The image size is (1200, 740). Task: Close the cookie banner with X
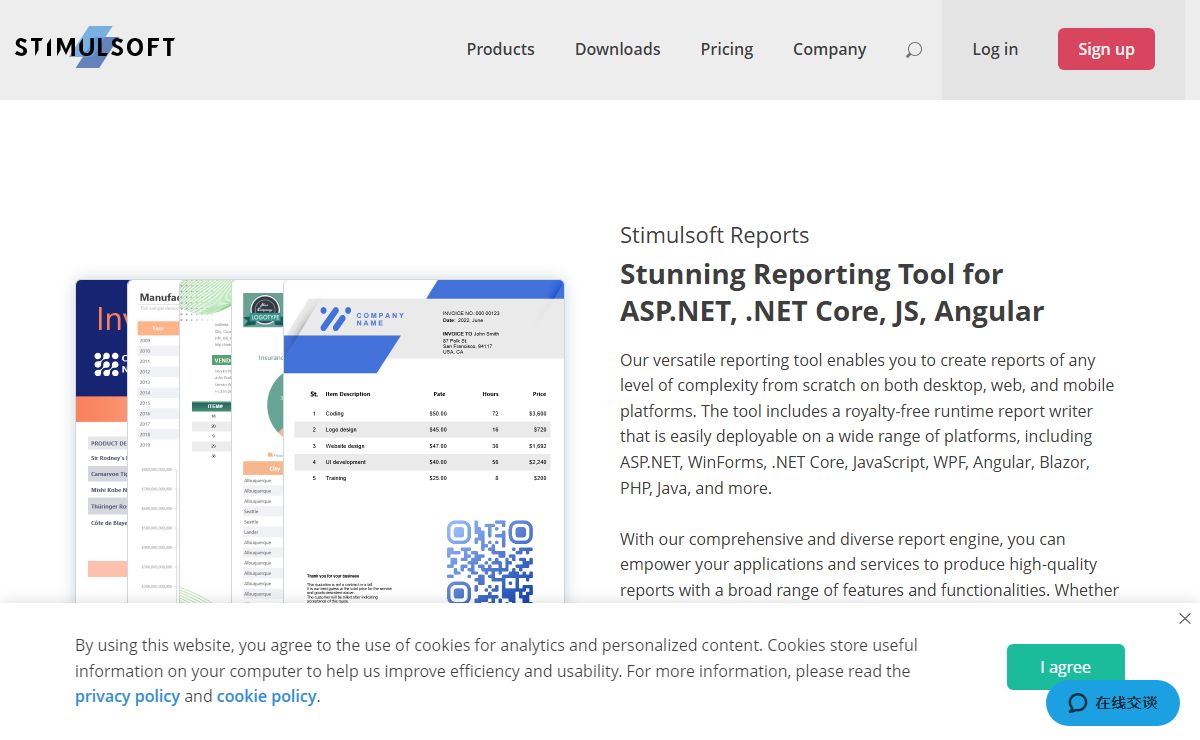point(1185,619)
